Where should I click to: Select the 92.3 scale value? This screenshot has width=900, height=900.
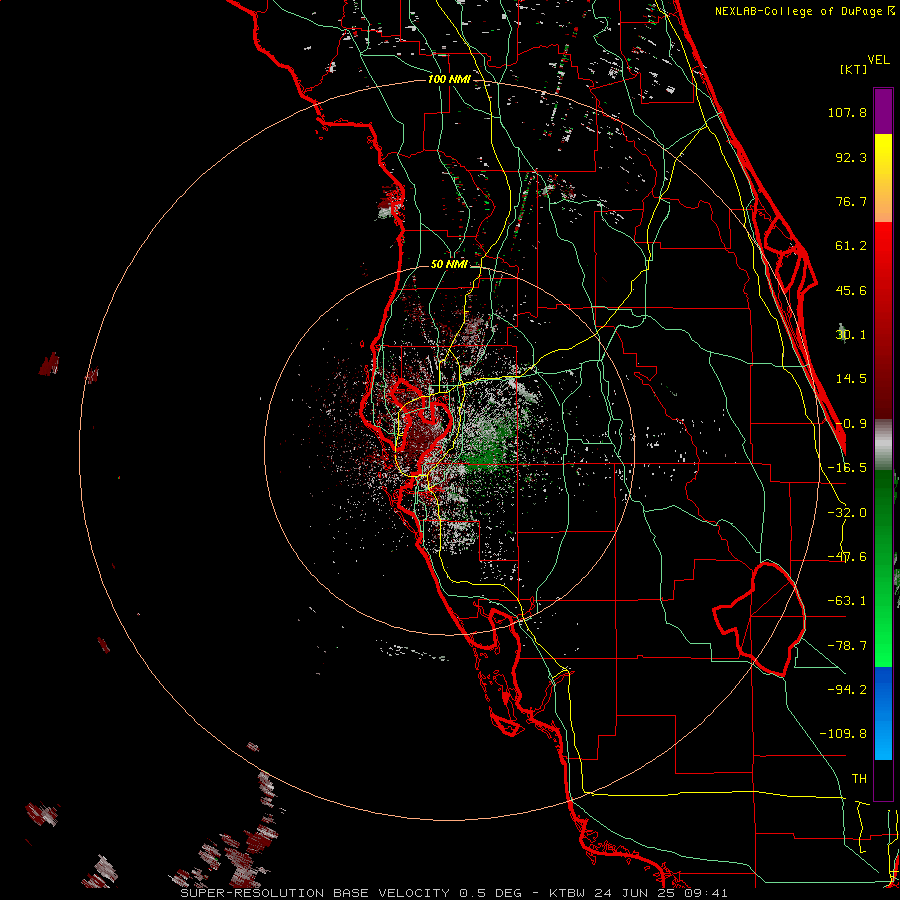click(x=851, y=157)
